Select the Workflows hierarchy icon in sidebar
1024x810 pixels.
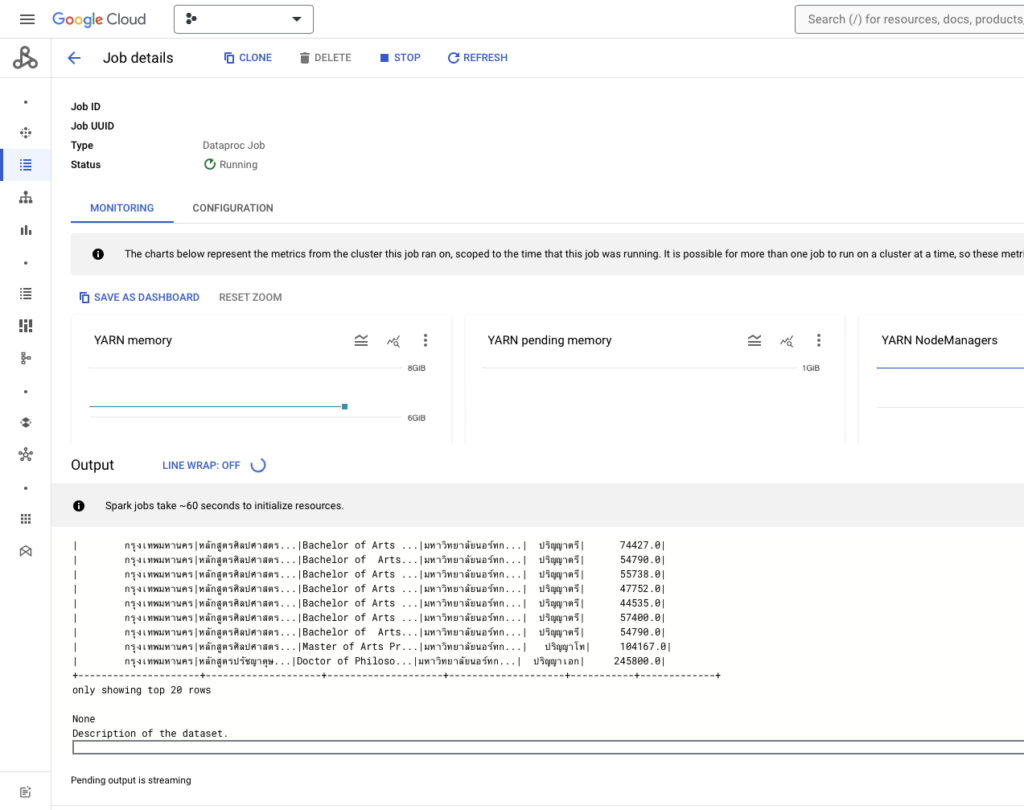[x=26, y=197]
